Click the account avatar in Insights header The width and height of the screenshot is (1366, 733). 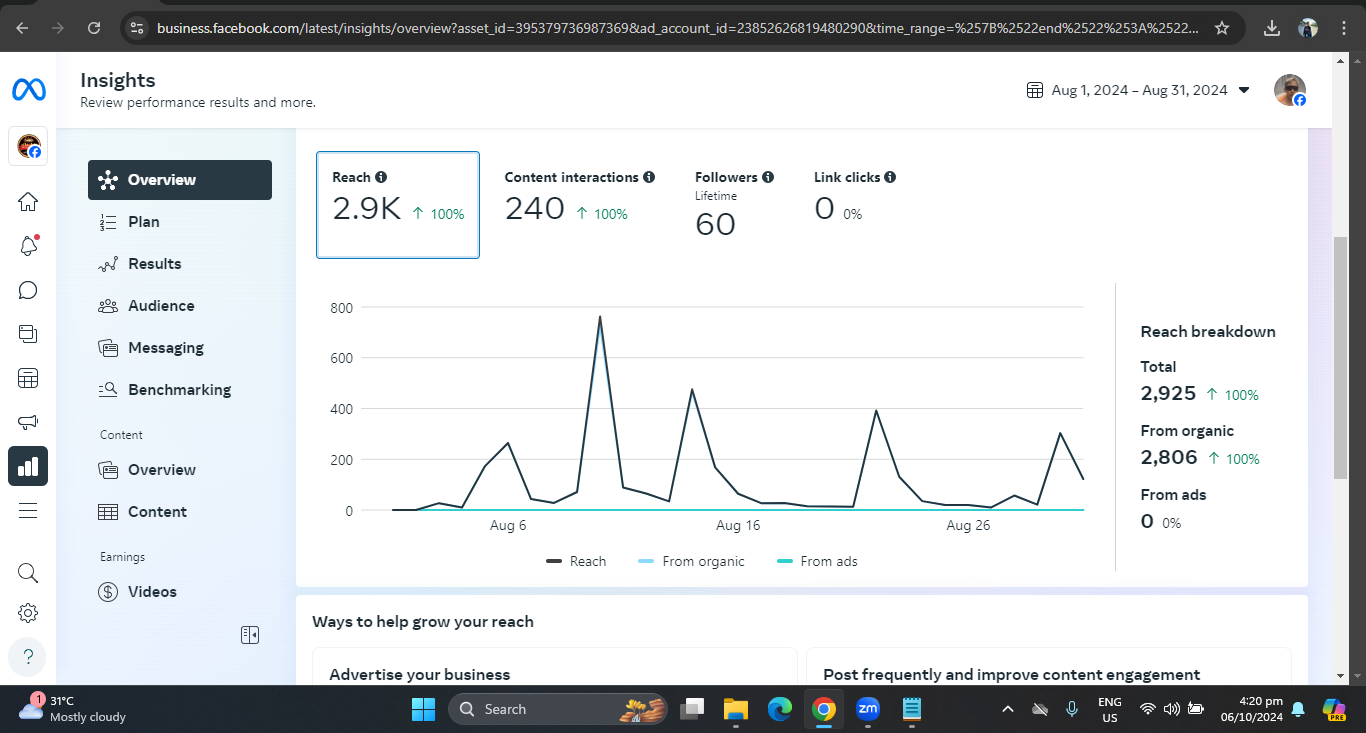point(1290,90)
